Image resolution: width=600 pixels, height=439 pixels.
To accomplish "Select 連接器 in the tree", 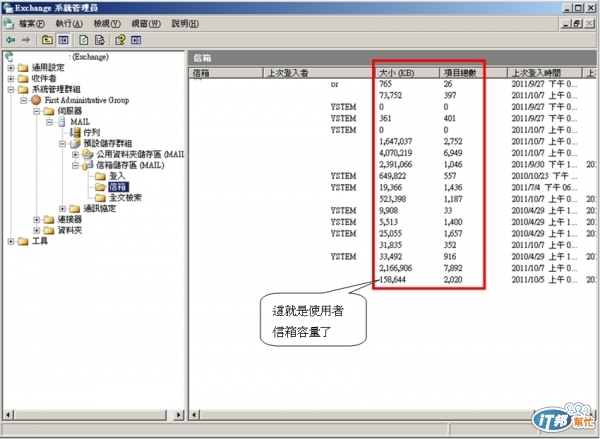I will [70, 220].
